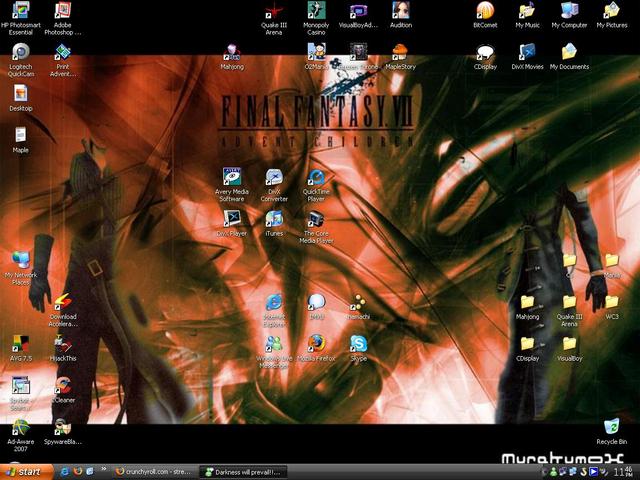
Task: Open the DivX Movies folder
Action: (527, 57)
